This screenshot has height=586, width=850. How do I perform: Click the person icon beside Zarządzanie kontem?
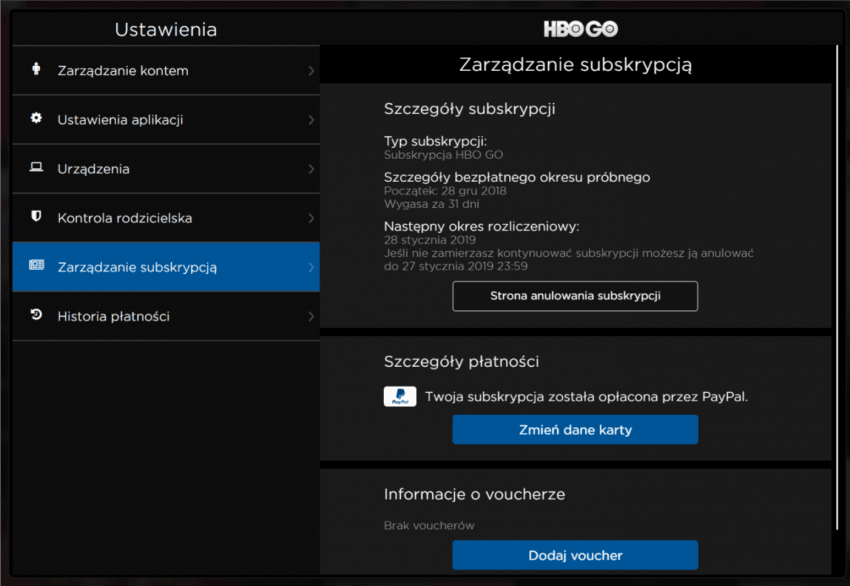(36, 69)
